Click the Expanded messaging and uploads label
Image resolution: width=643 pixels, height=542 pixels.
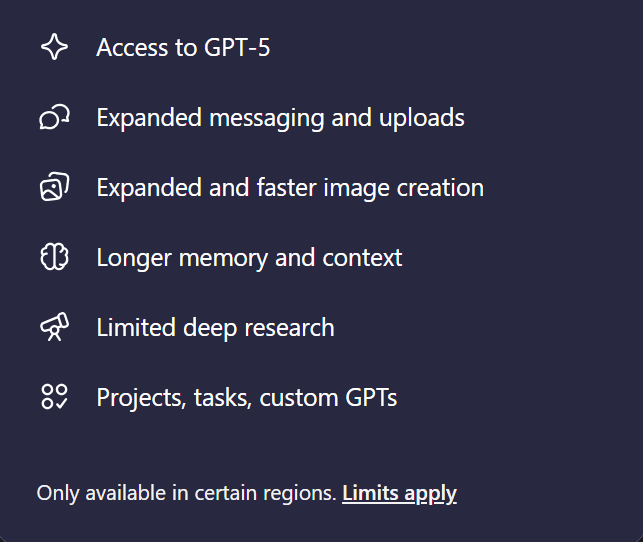[280, 117]
